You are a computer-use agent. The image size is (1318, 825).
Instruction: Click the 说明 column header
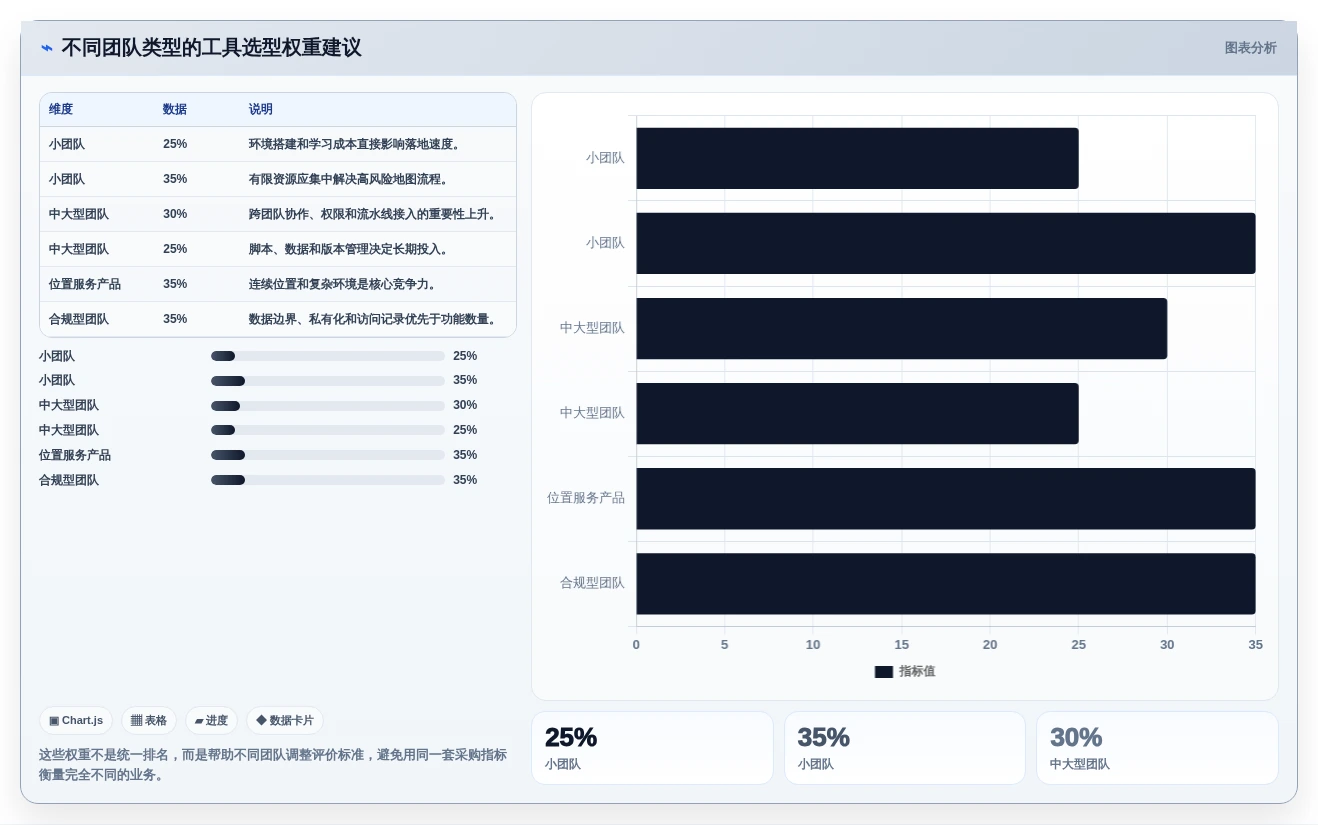pyautogui.click(x=261, y=109)
